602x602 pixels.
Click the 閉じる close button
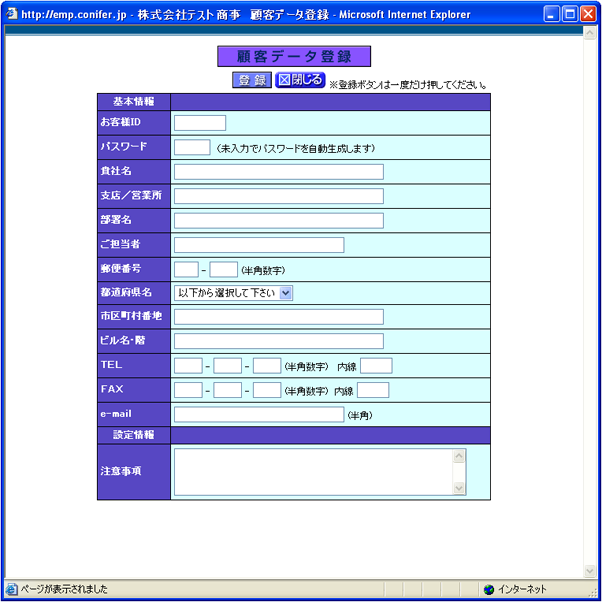point(300,80)
